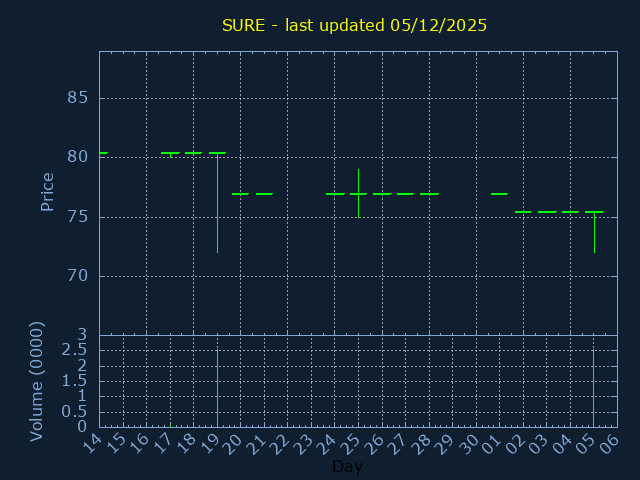The width and height of the screenshot is (640, 480).
Task: Click the SURE chart title text
Action: click(x=354, y=25)
